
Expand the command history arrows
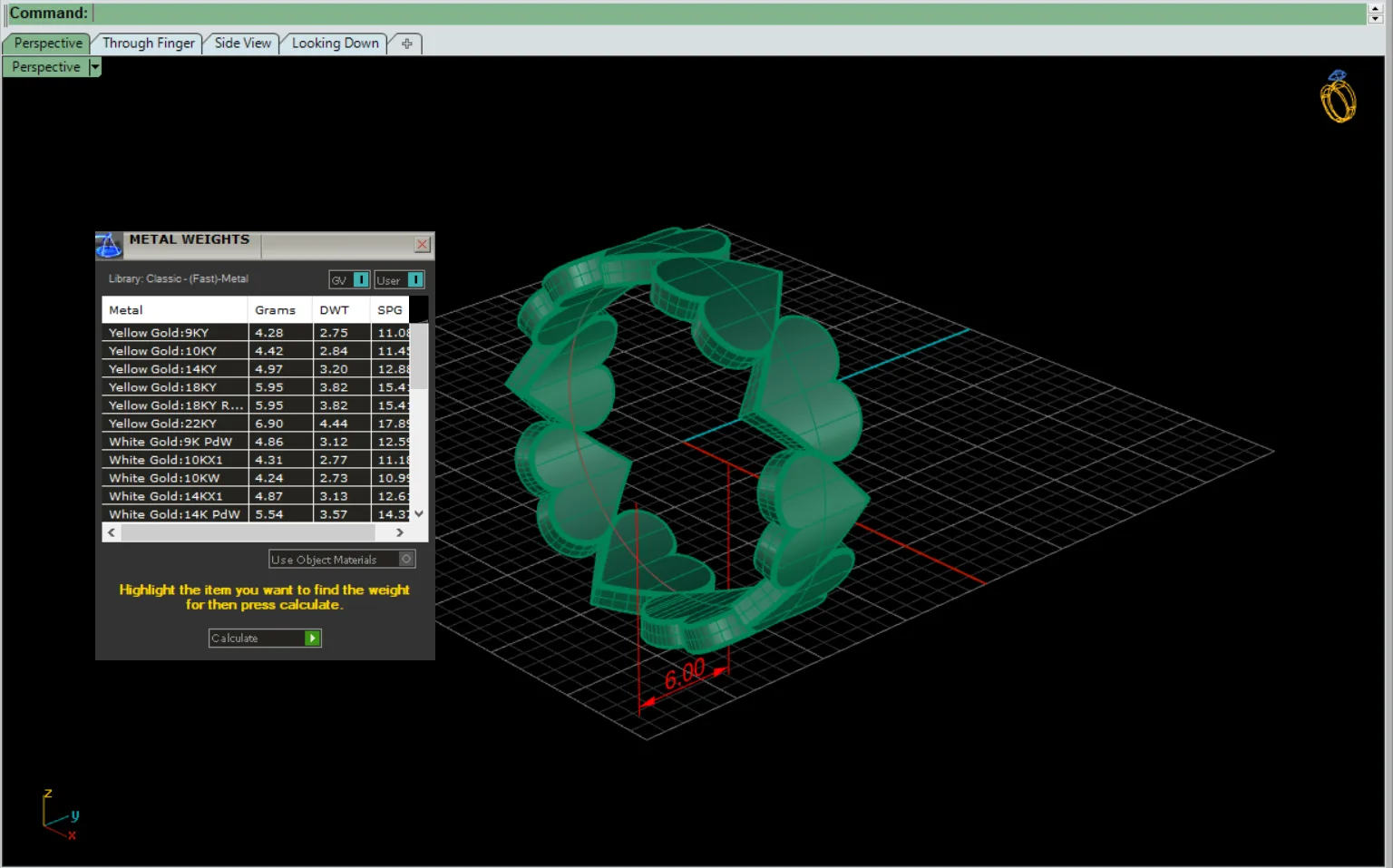pos(1376,13)
